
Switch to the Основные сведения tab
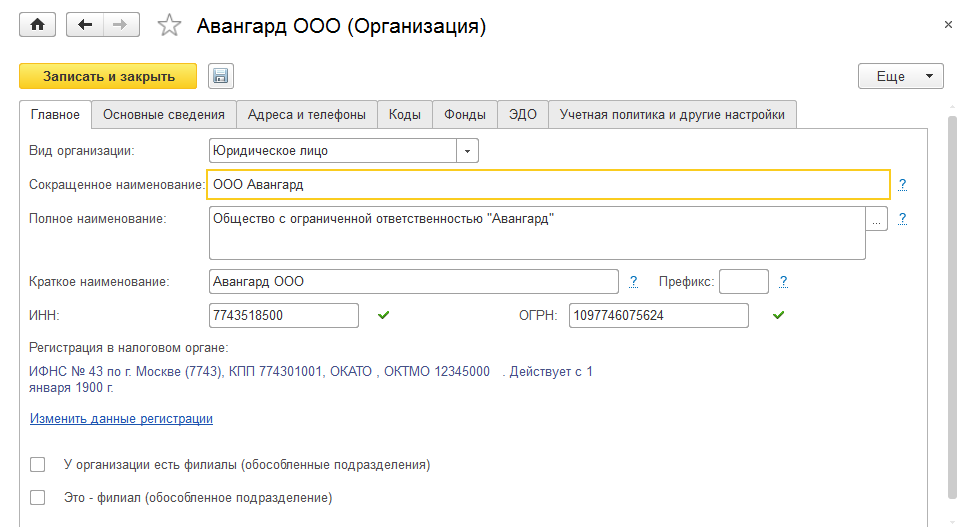pyautogui.click(x=164, y=115)
